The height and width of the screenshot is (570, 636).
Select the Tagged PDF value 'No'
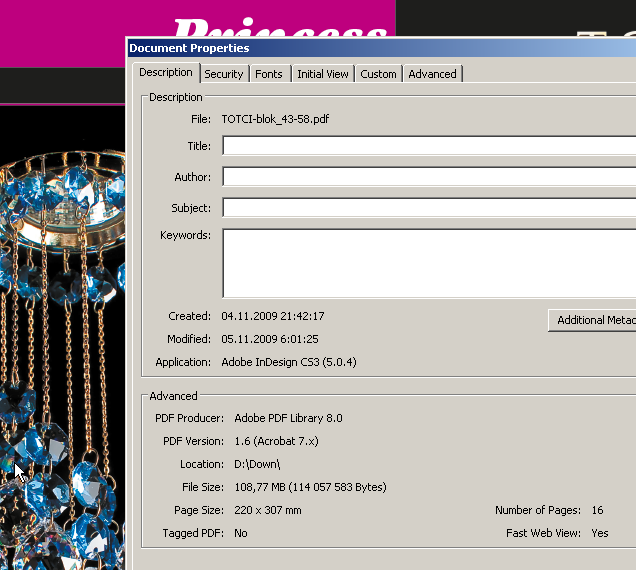click(241, 533)
